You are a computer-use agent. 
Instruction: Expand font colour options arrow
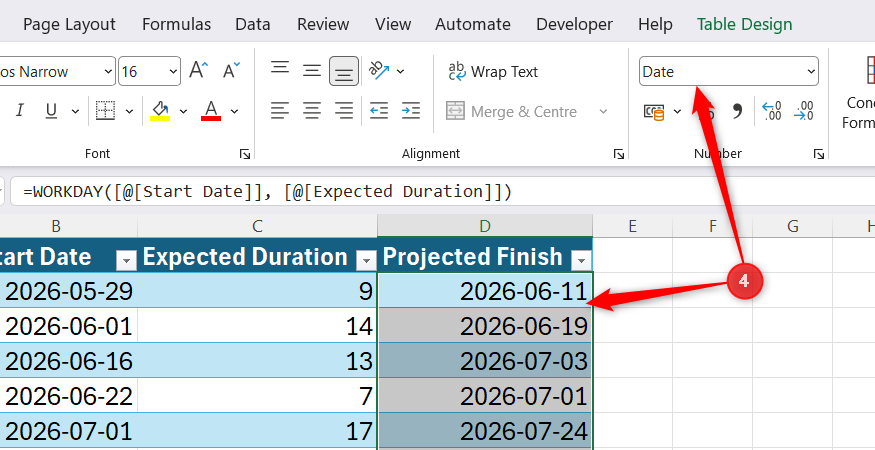(x=234, y=111)
